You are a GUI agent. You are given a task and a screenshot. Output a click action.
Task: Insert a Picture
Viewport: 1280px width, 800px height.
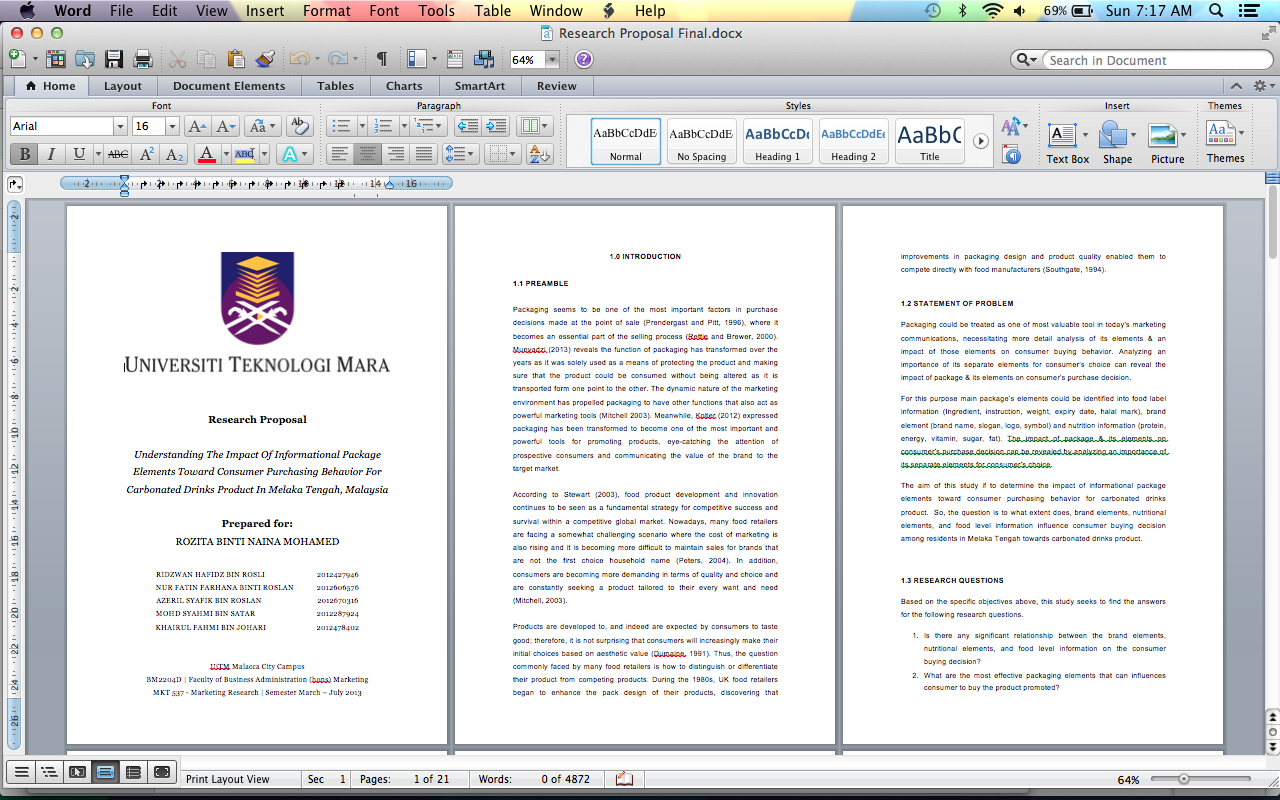tap(1167, 142)
